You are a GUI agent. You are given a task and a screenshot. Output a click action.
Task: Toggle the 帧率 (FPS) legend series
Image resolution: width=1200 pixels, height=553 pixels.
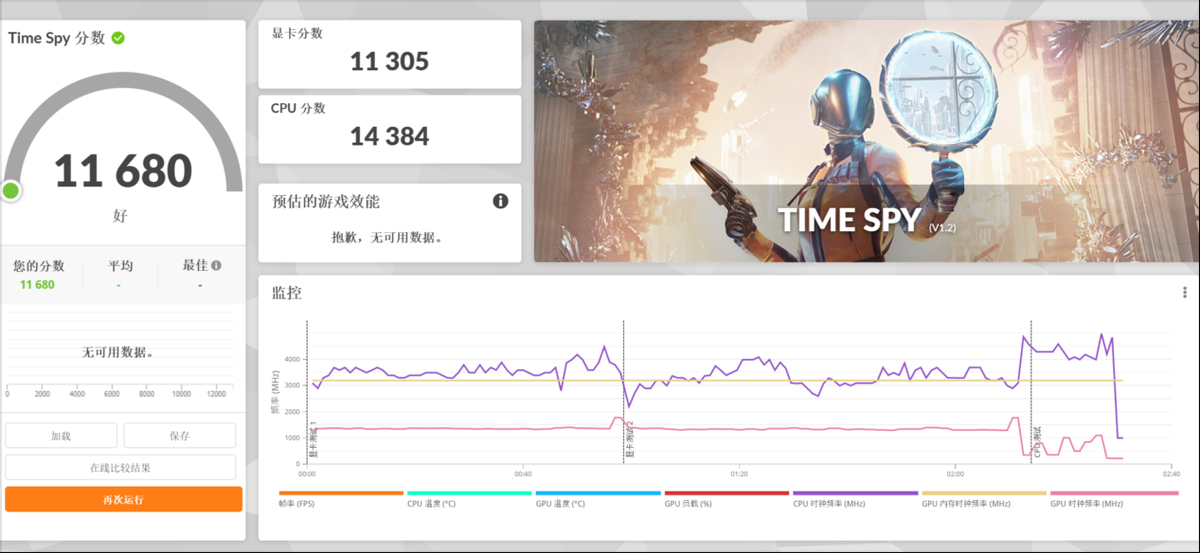(294, 504)
